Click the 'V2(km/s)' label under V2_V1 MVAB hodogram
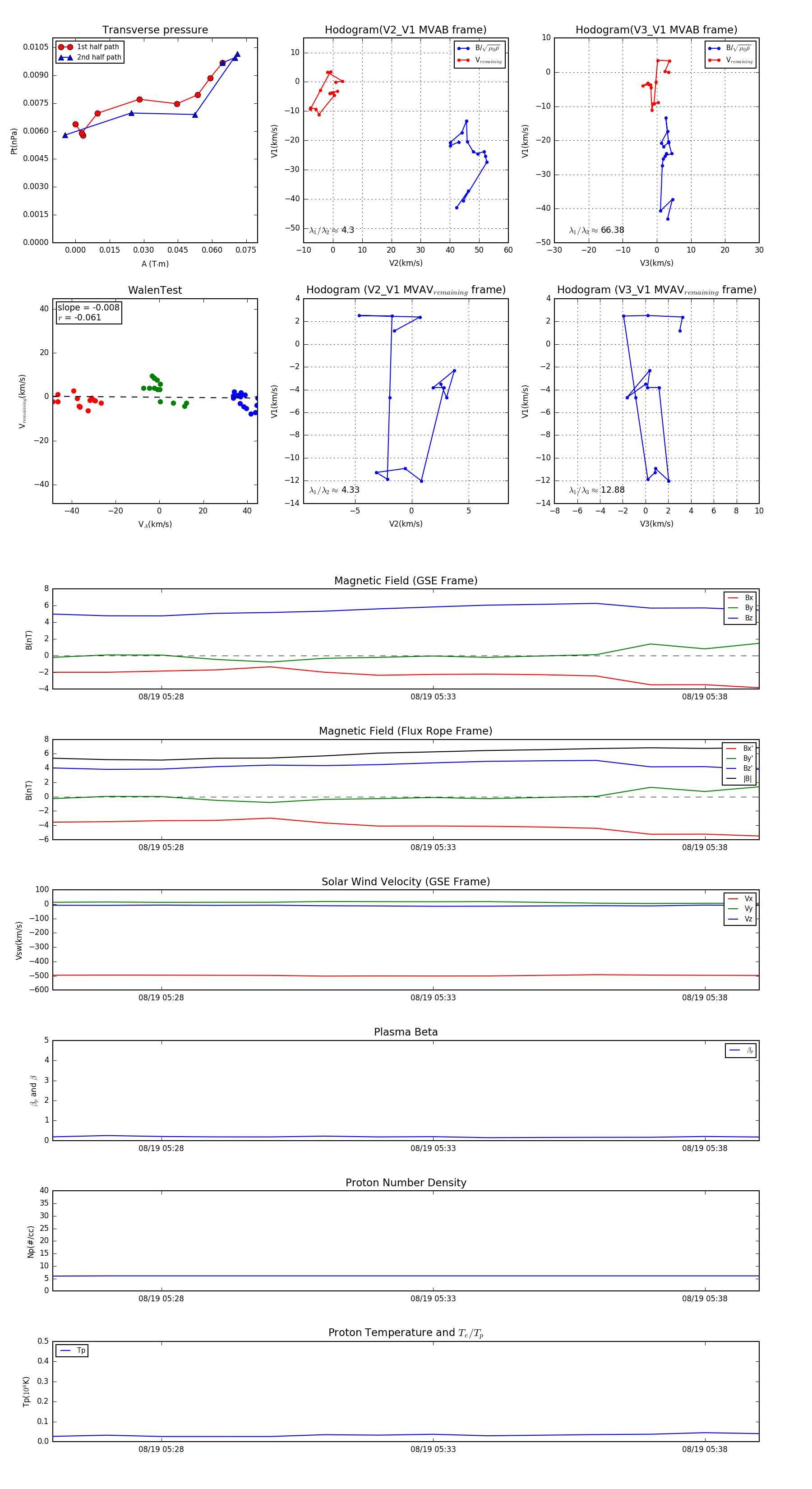 (x=406, y=263)
